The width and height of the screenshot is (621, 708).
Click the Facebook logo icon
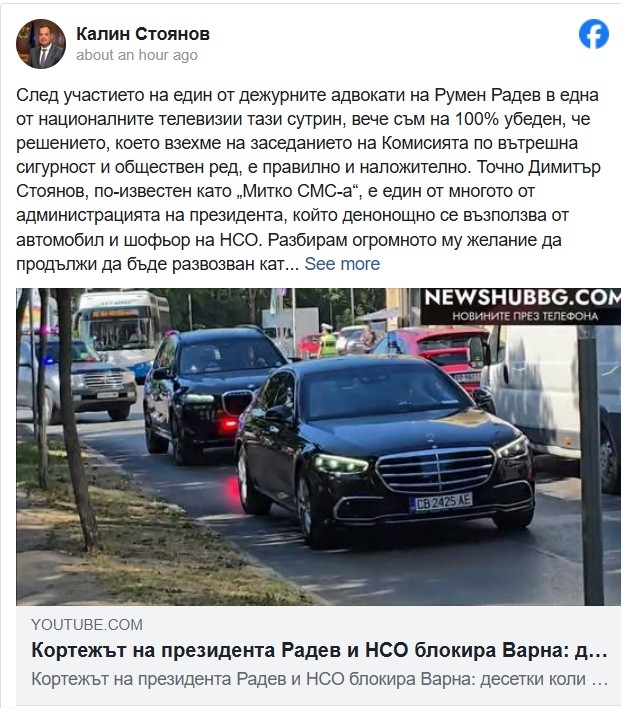(x=593, y=34)
